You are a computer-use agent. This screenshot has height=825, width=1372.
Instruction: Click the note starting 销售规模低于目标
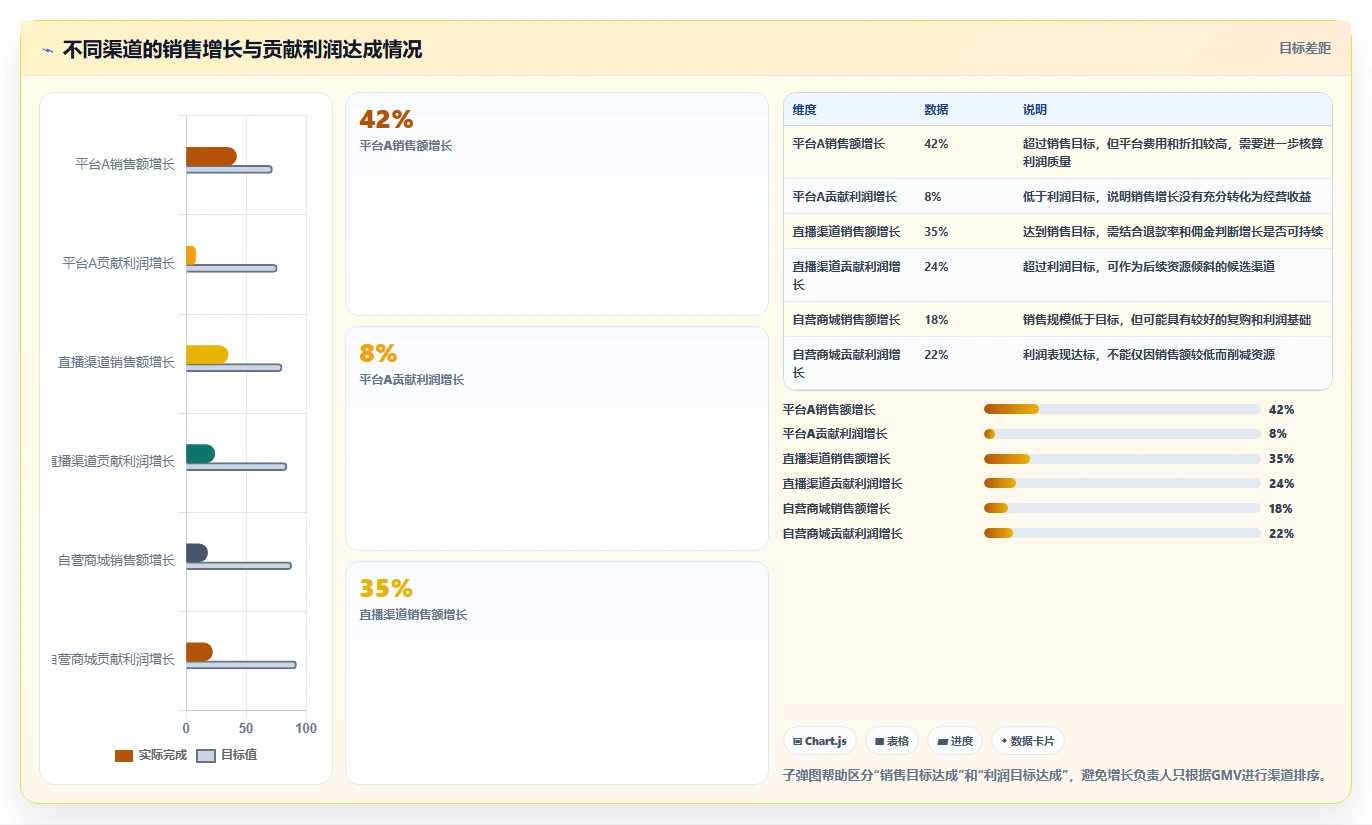pos(1167,319)
